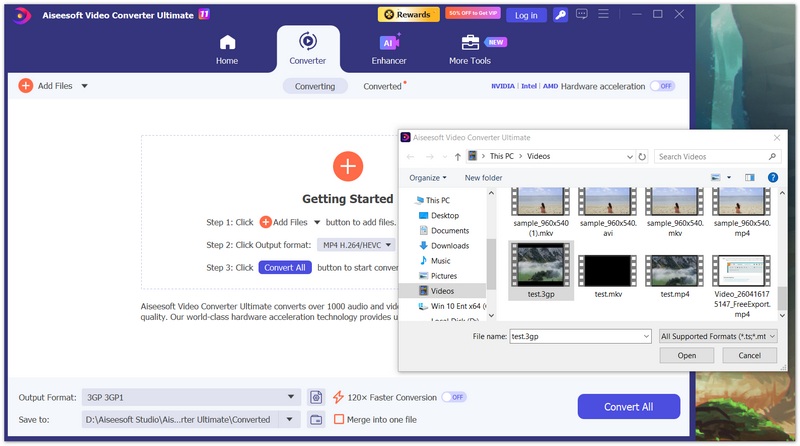Select the test.mp4 thumbnail
This screenshot has width=800, height=446.
(x=674, y=270)
